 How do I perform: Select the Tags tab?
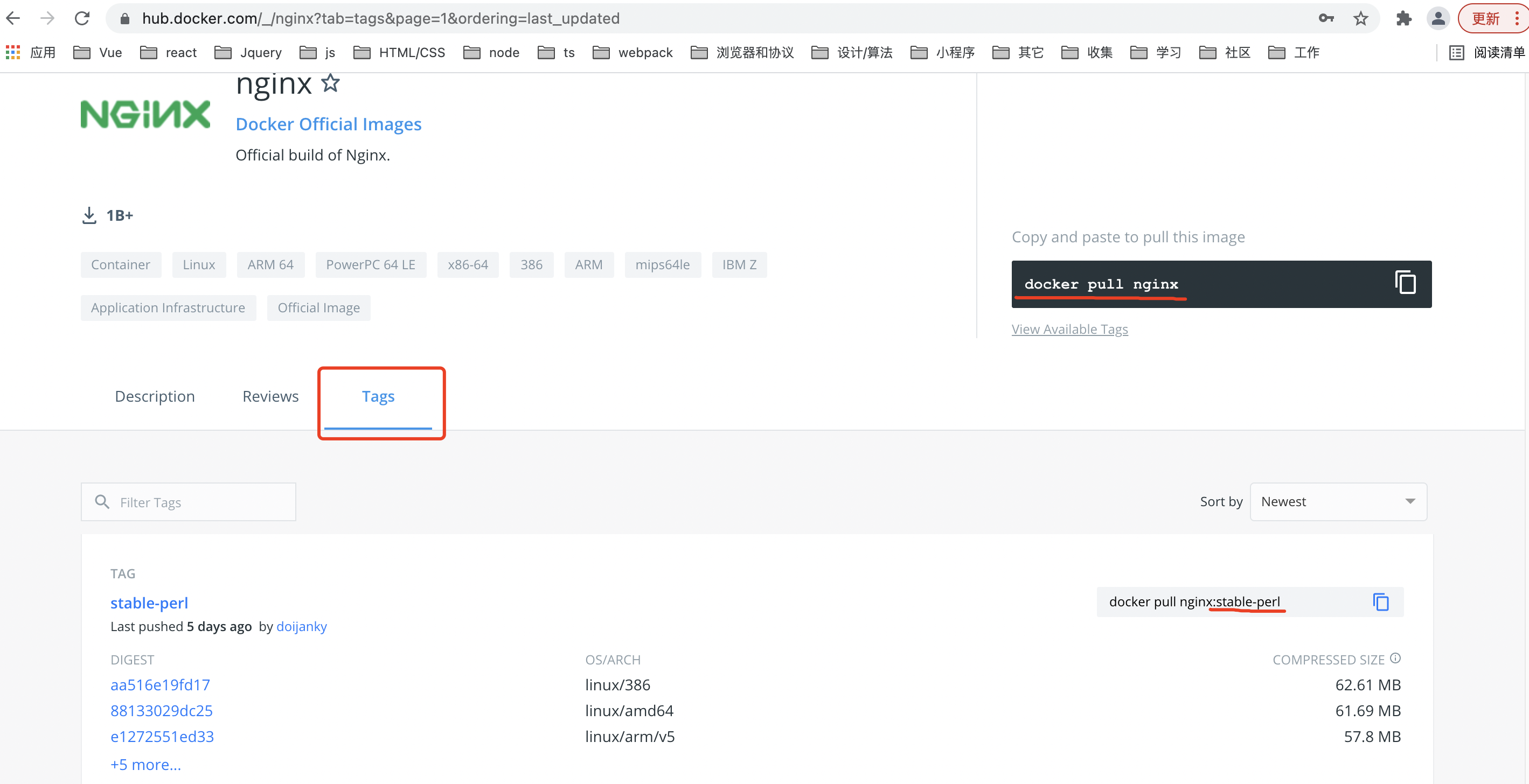coord(378,395)
